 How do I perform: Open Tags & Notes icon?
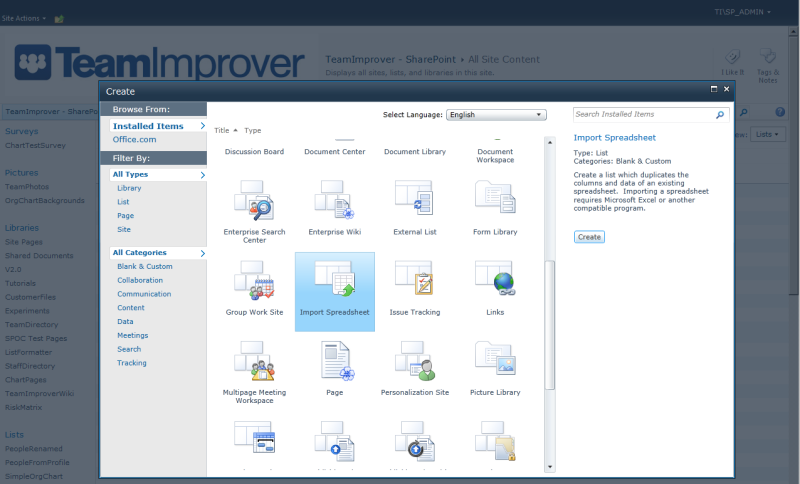point(767,57)
